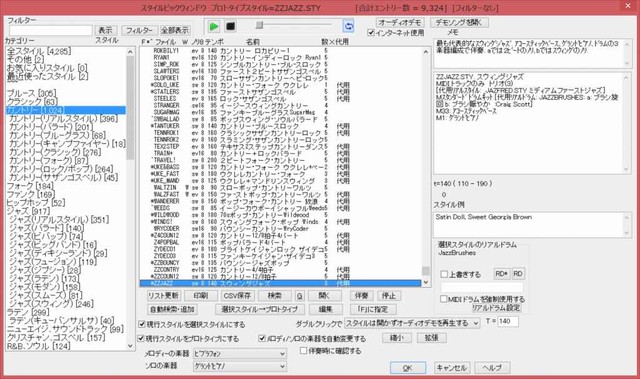640x379 pixels.
Task: Select ジャズ [917] category
Action: tap(28, 211)
